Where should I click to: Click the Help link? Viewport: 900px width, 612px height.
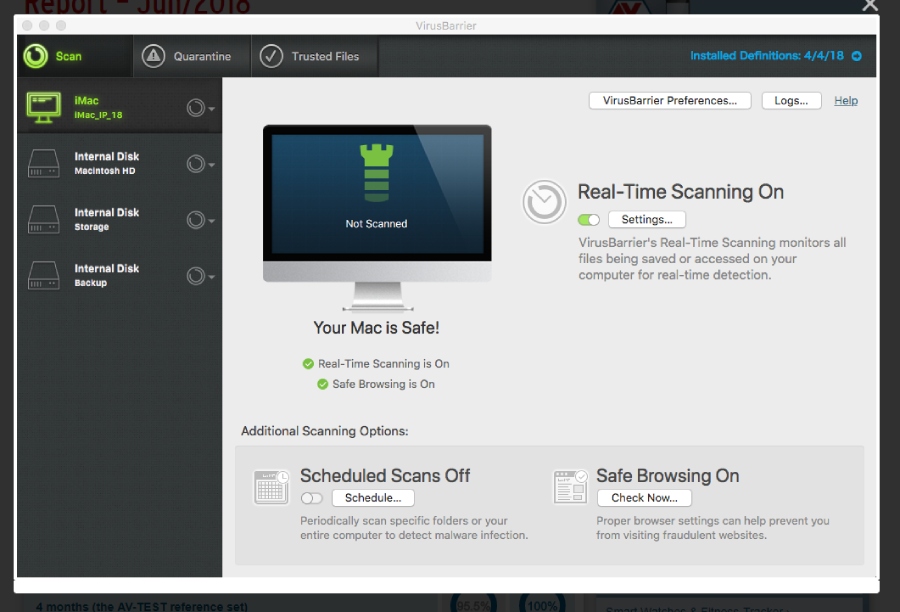846,100
